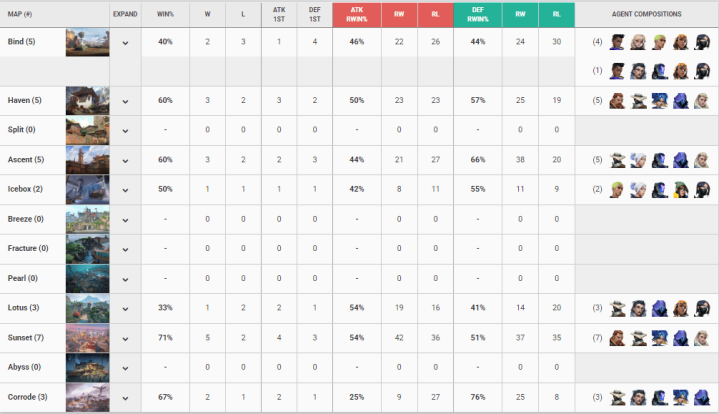The height and width of the screenshot is (414, 719).
Task: Expand the Corrode map row
Action: coord(125,397)
